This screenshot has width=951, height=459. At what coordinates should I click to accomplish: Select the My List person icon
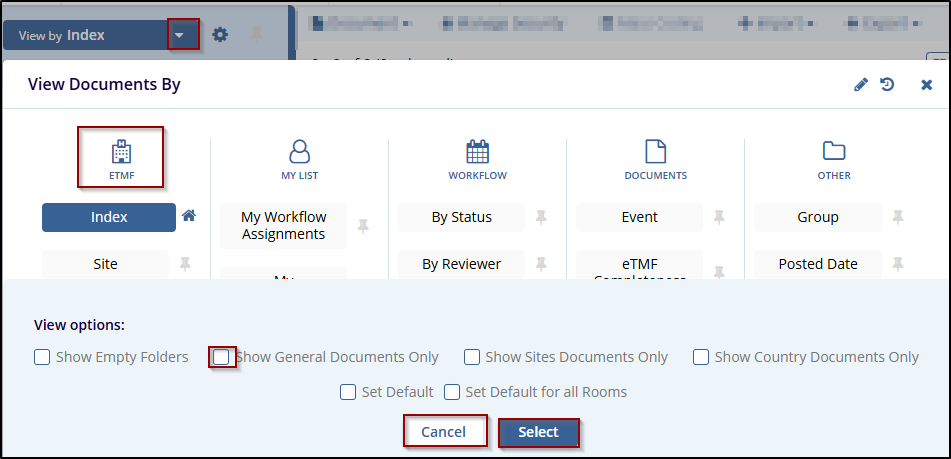coord(299,152)
